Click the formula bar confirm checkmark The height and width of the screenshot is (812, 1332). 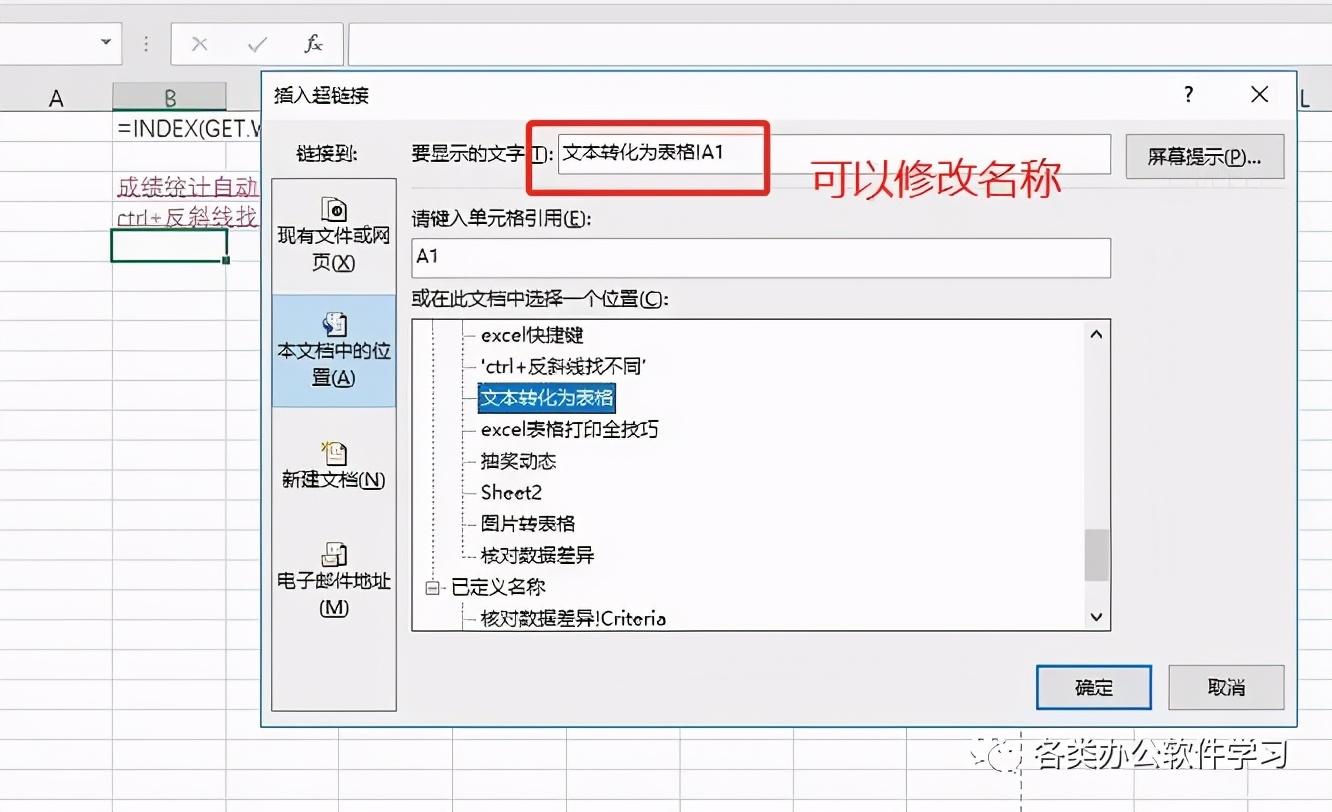click(257, 44)
